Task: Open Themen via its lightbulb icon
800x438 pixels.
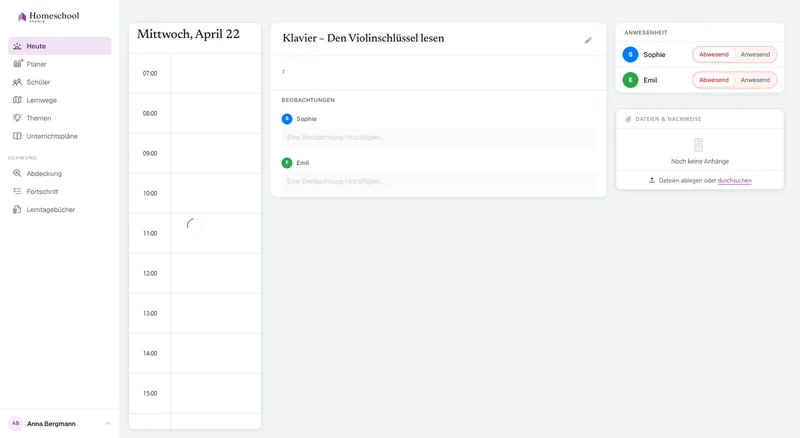Action: 17,118
